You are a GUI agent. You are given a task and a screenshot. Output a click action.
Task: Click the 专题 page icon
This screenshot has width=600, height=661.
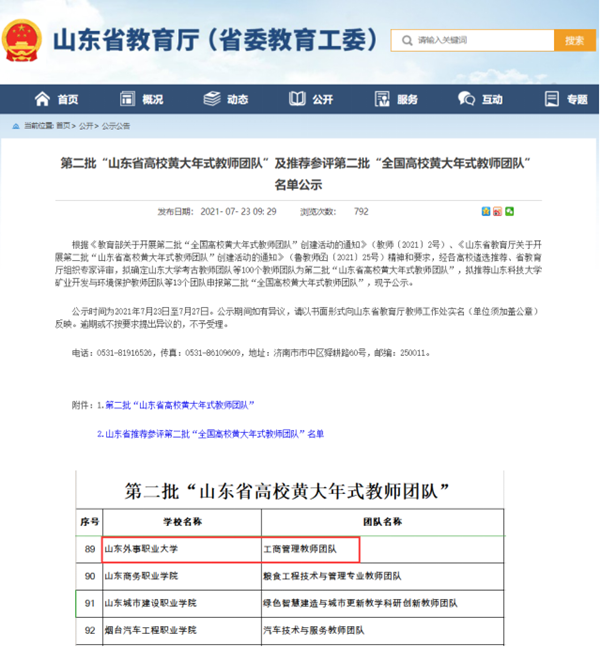pos(552,99)
